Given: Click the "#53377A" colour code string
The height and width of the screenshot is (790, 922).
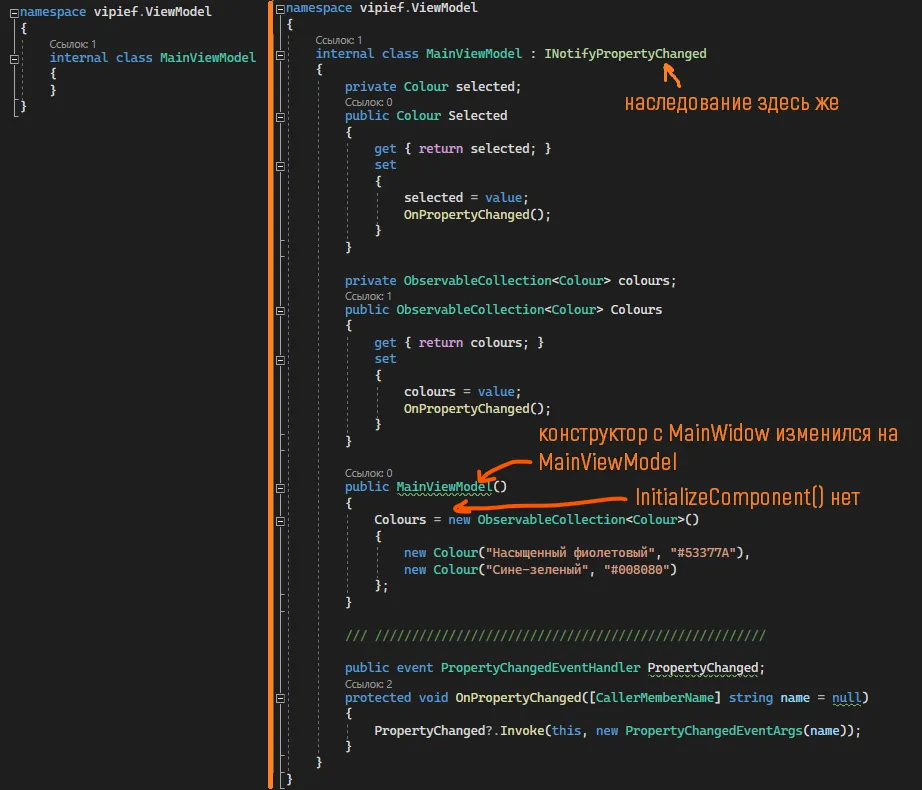Looking at the screenshot, I should (x=703, y=553).
